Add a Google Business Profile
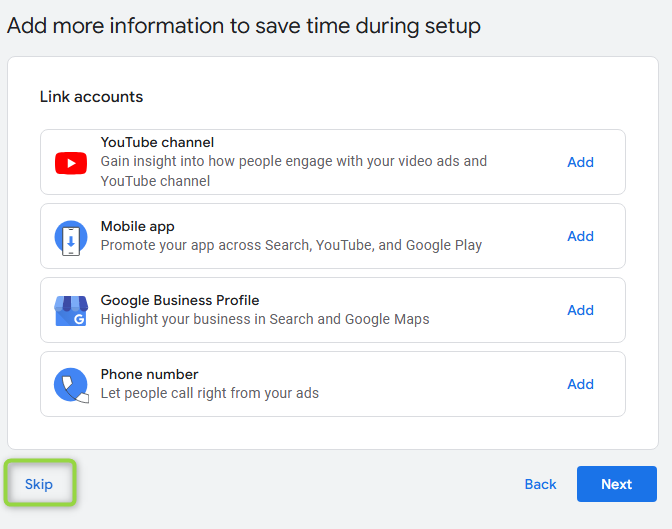This screenshot has width=672, height=529. coord(580,310)
